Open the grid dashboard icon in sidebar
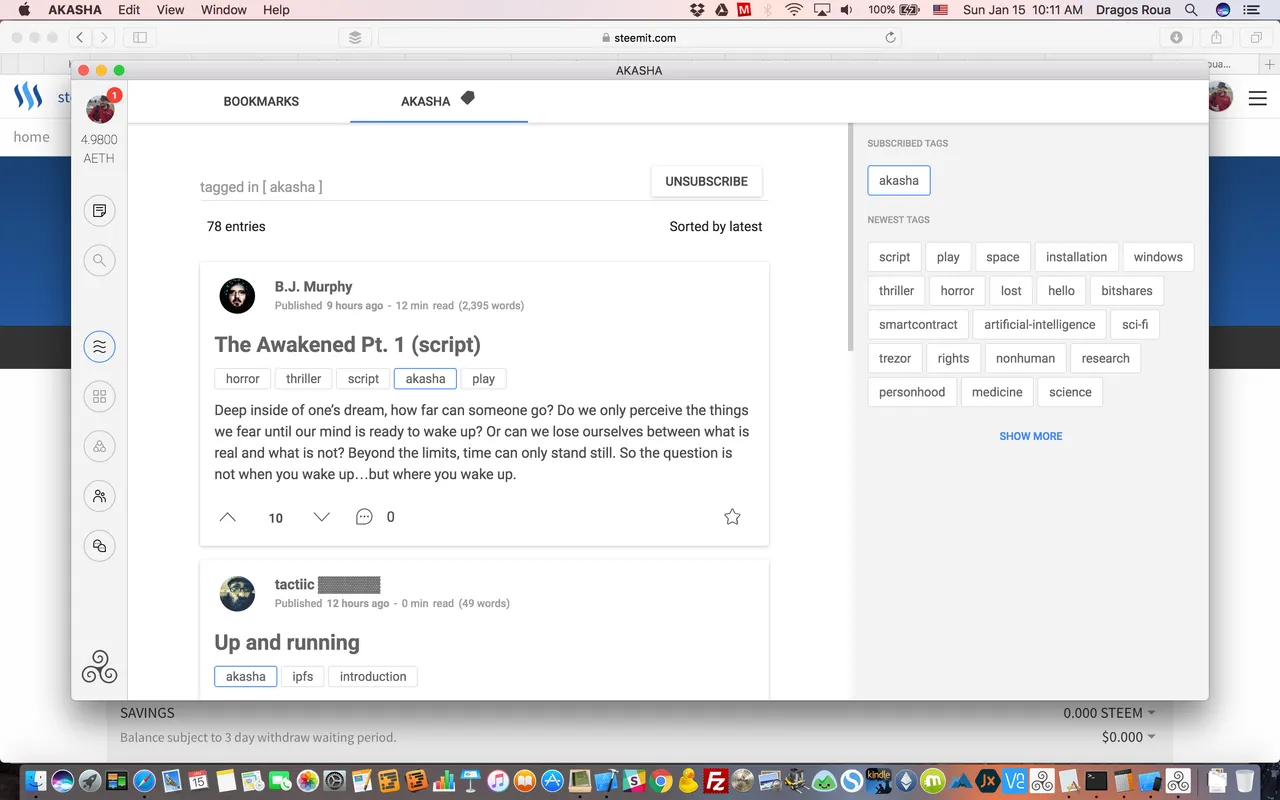1280x800 pixels. [x=99, y=397]
